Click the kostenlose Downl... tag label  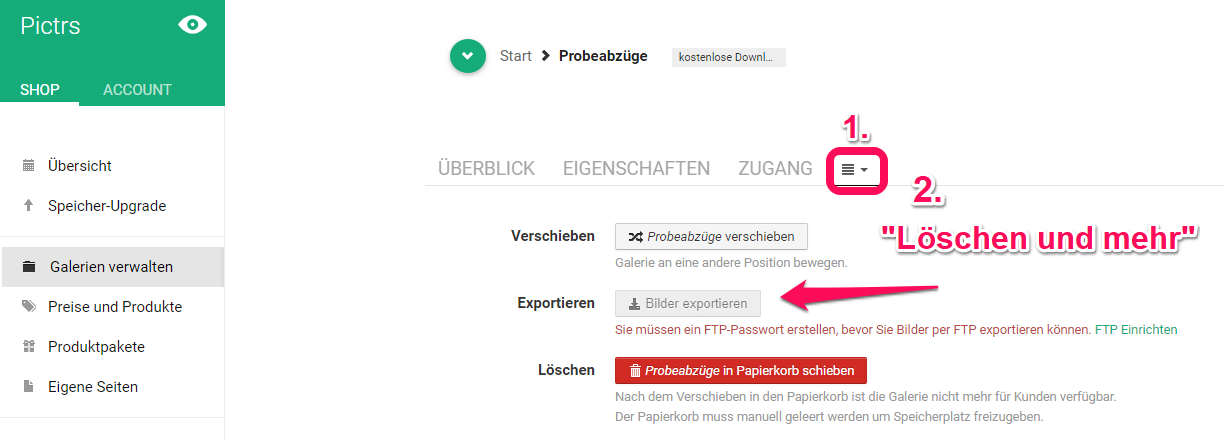pos(728,57)
